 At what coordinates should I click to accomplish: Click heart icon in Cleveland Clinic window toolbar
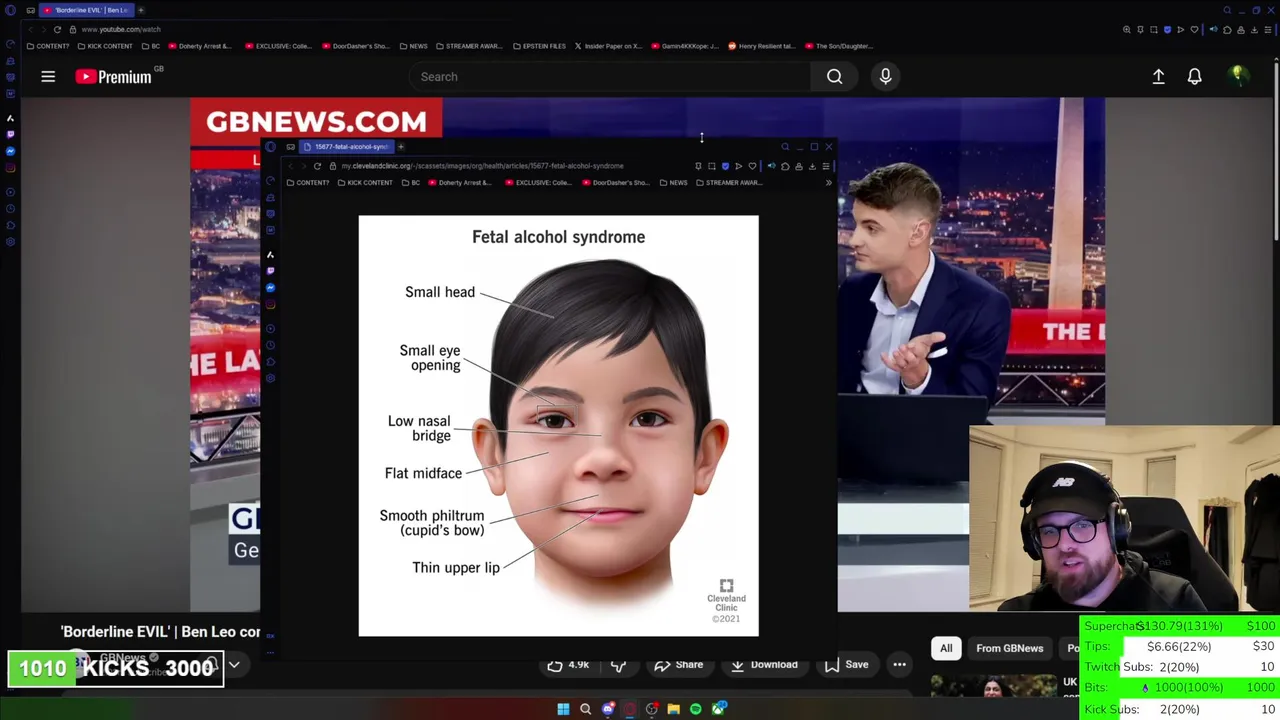(x=752, y=166)
